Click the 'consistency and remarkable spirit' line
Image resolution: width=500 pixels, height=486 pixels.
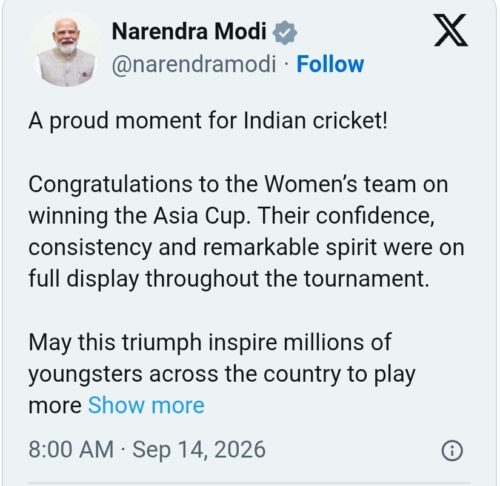click(x=246, y=248)
